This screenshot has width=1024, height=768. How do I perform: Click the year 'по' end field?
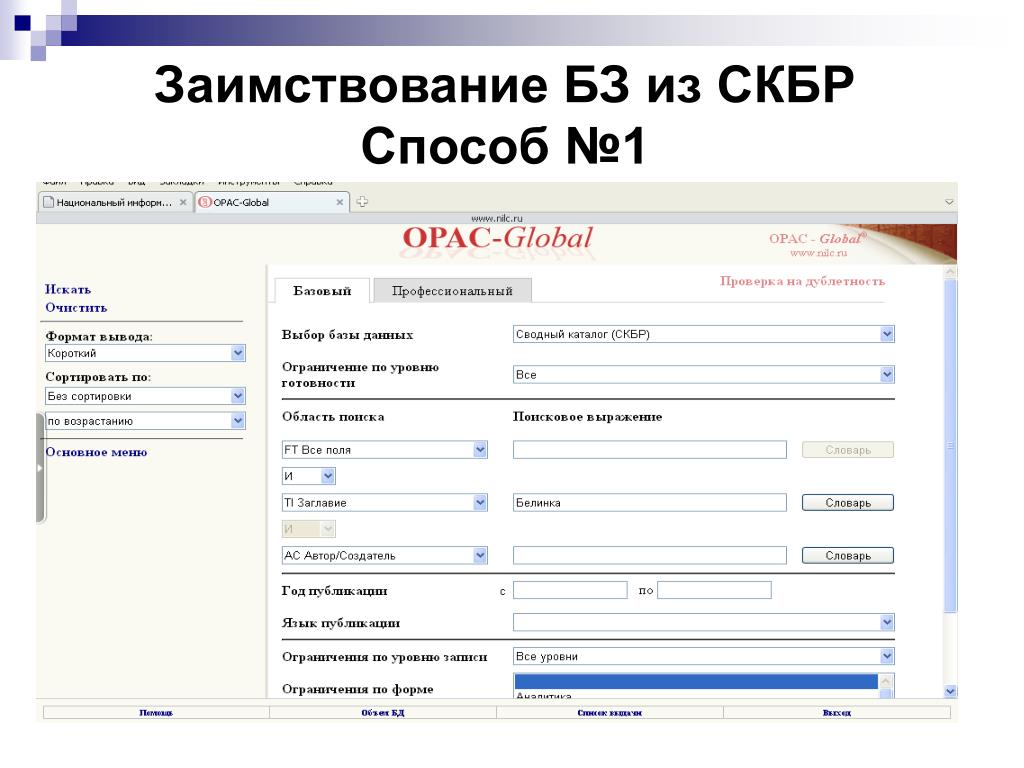(x=714, y=590)
